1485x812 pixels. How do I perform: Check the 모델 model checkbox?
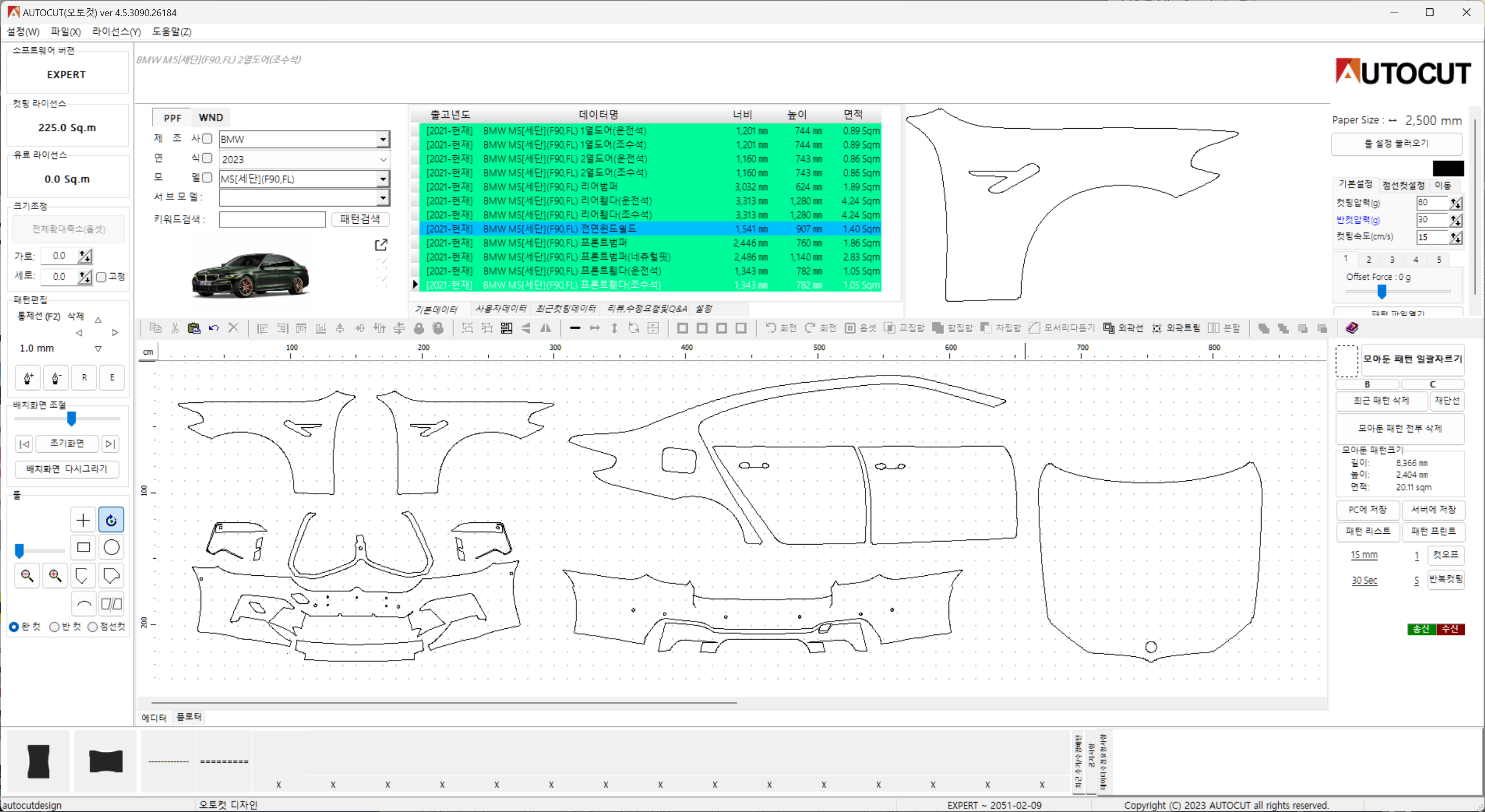click(x=207, y=178)
